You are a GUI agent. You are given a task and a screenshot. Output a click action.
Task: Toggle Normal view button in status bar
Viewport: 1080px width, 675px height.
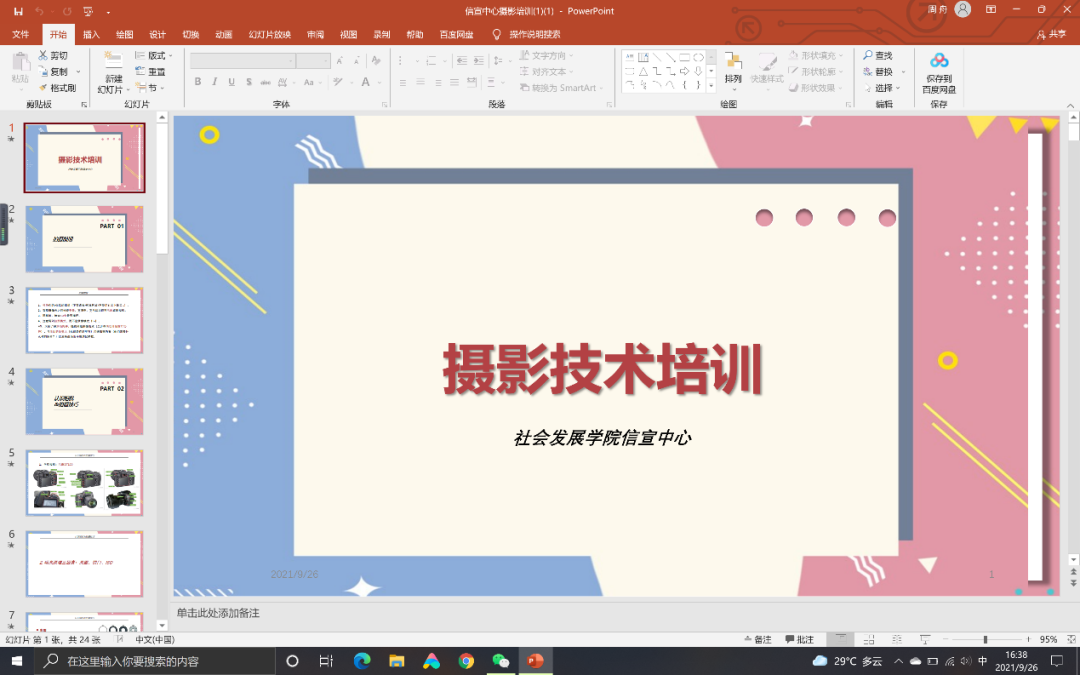[x=840, y=639]
